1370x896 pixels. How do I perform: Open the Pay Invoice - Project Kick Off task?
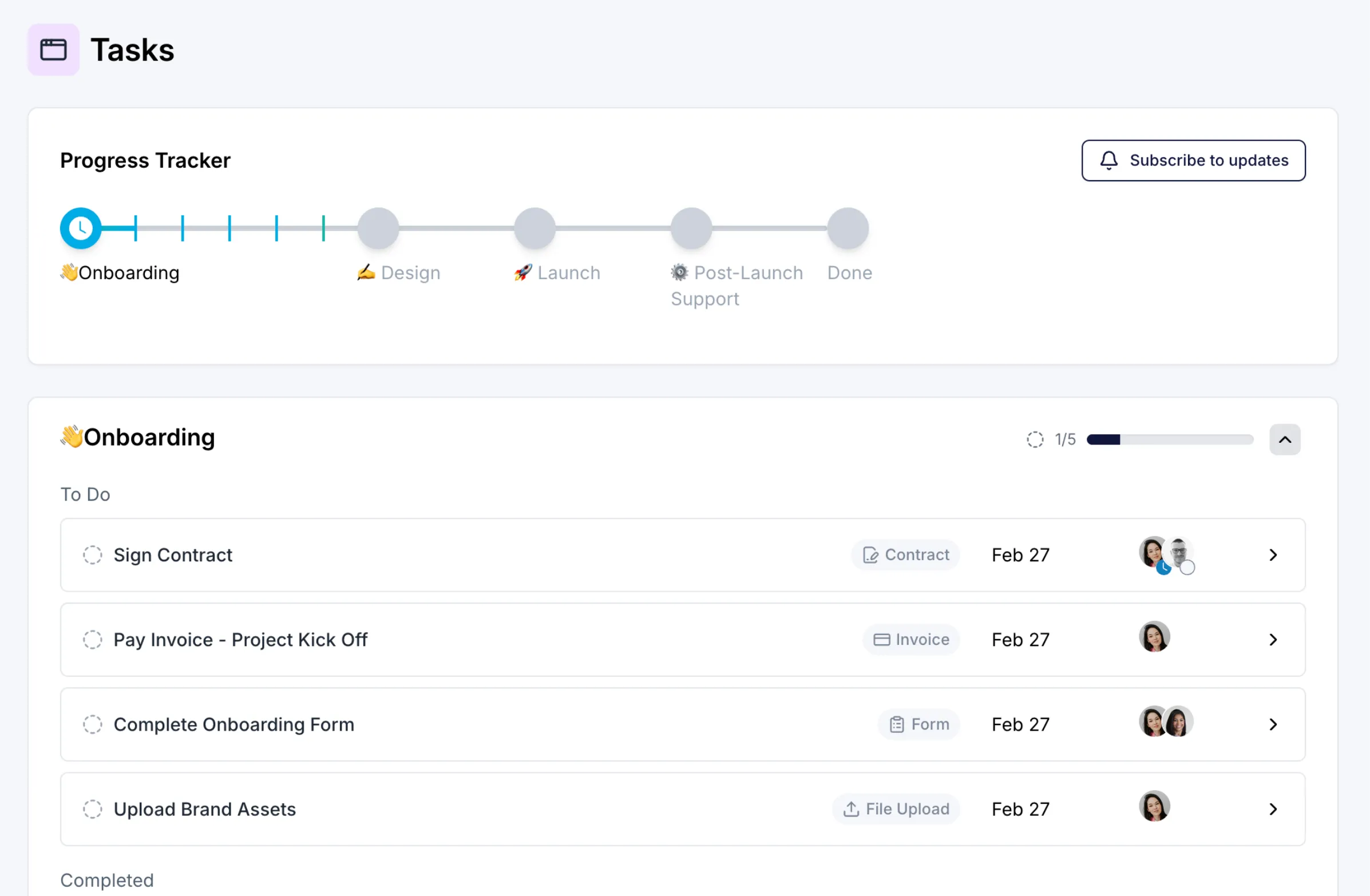(240, 639)
